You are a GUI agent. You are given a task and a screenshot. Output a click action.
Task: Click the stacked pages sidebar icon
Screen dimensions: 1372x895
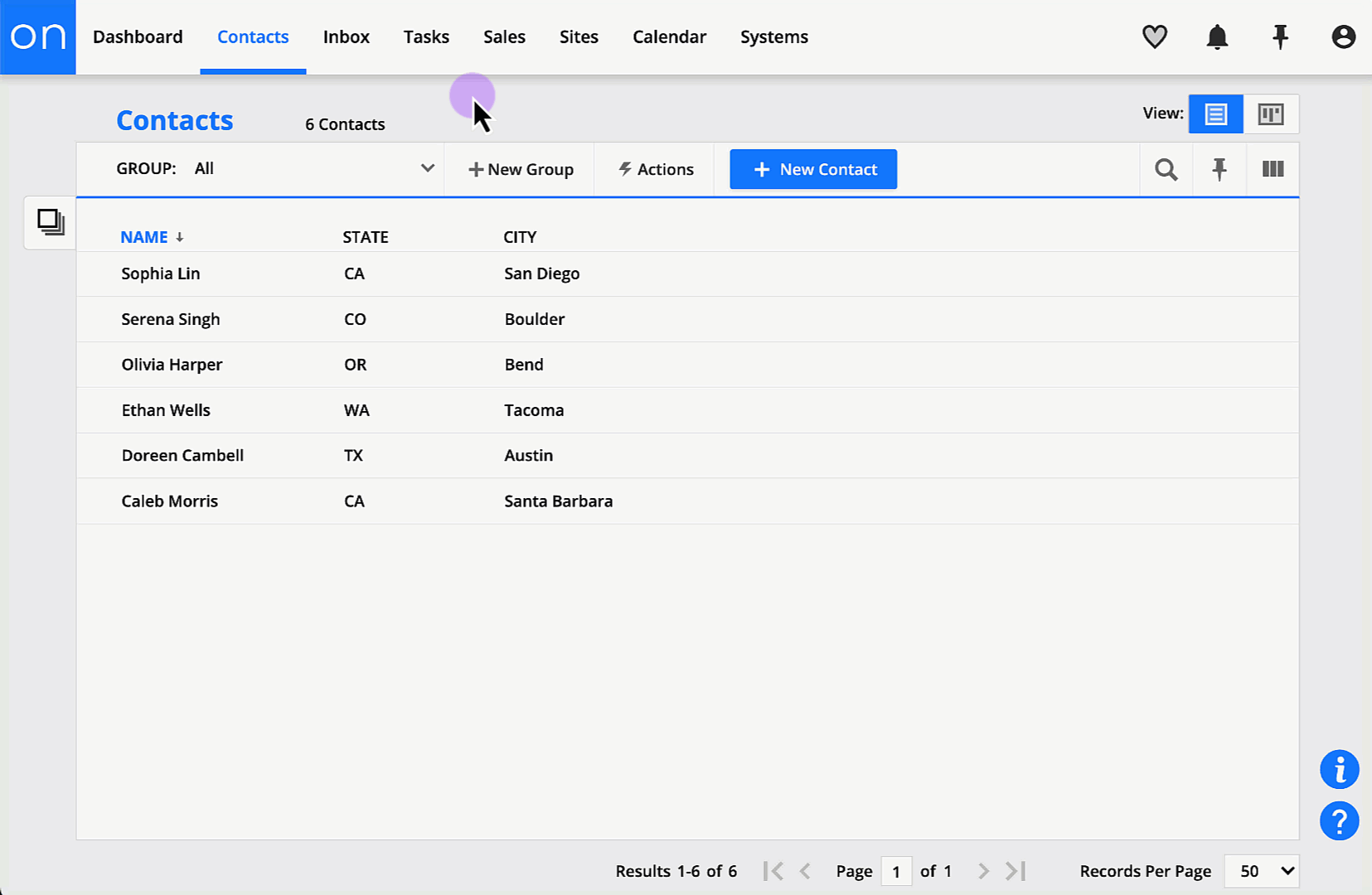point(51,222)
